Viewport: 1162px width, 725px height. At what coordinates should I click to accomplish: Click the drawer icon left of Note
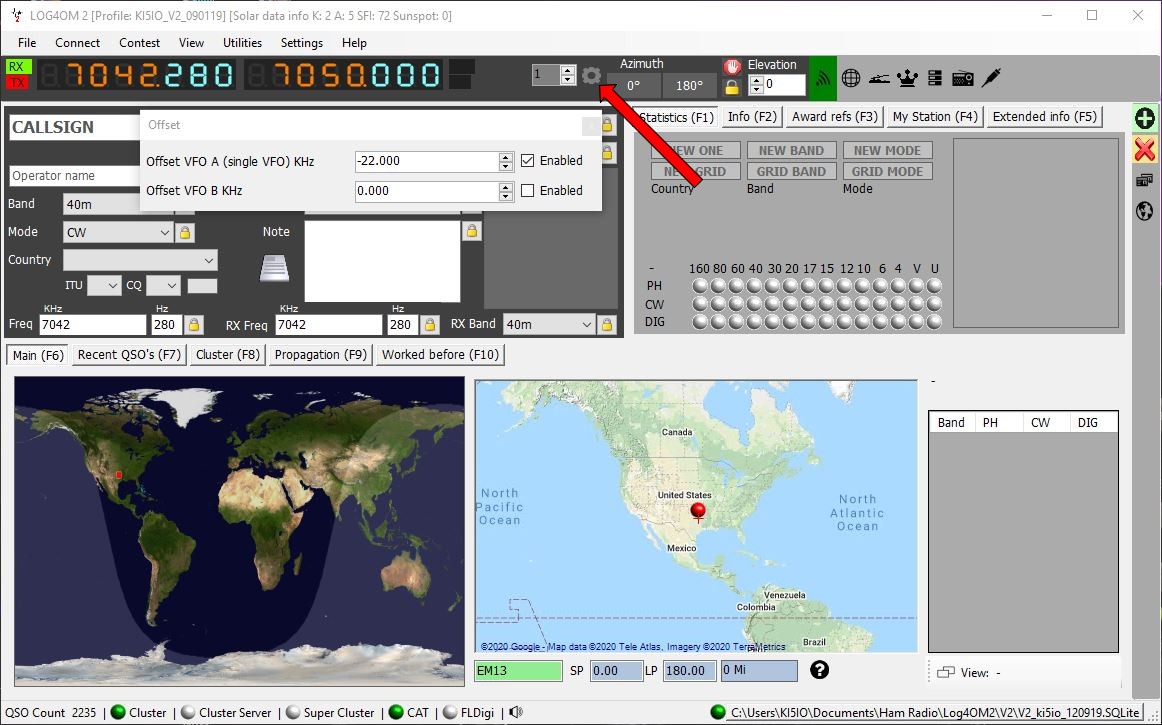point(274,268)
